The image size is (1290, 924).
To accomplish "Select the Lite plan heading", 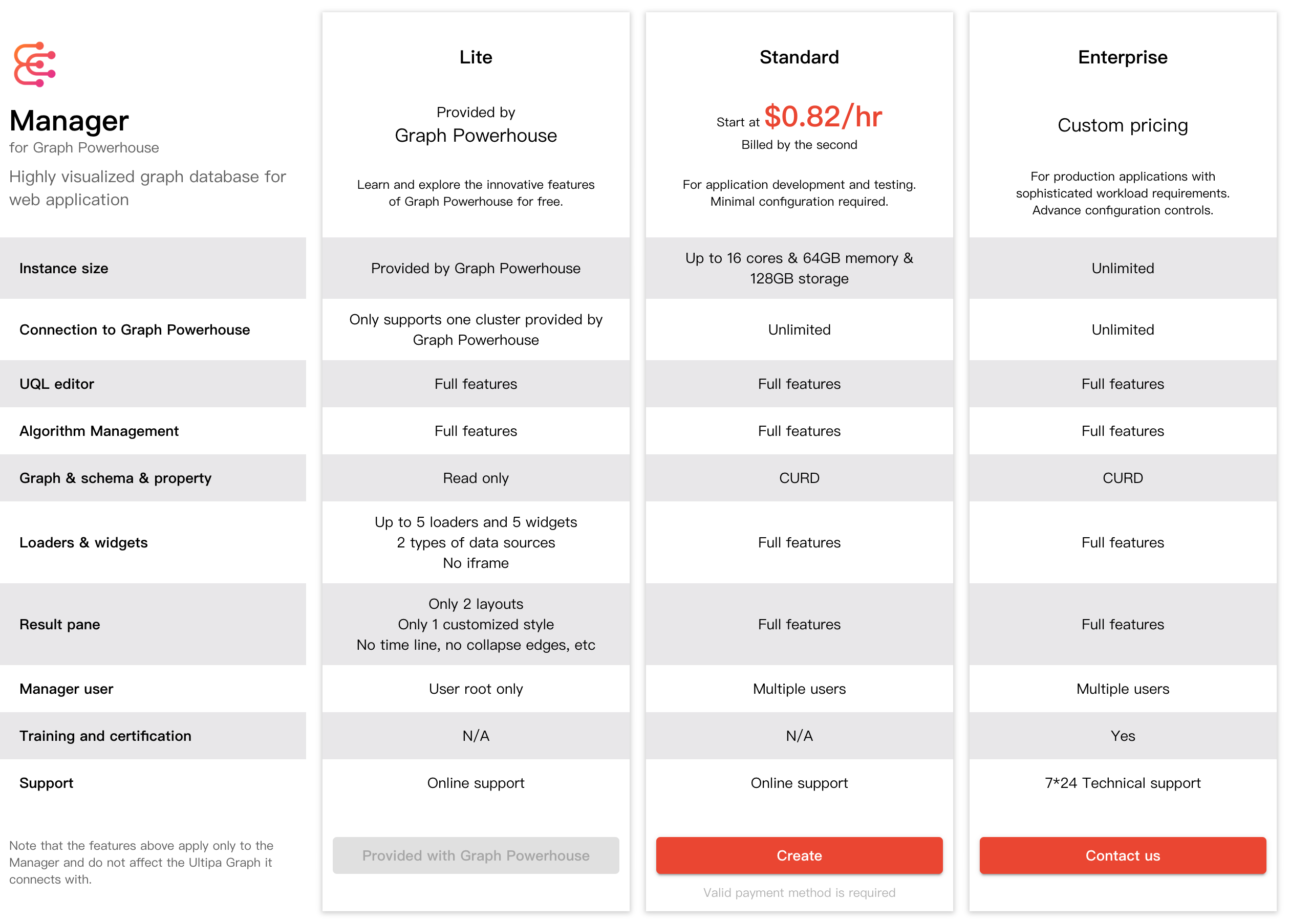I will 476,57.
